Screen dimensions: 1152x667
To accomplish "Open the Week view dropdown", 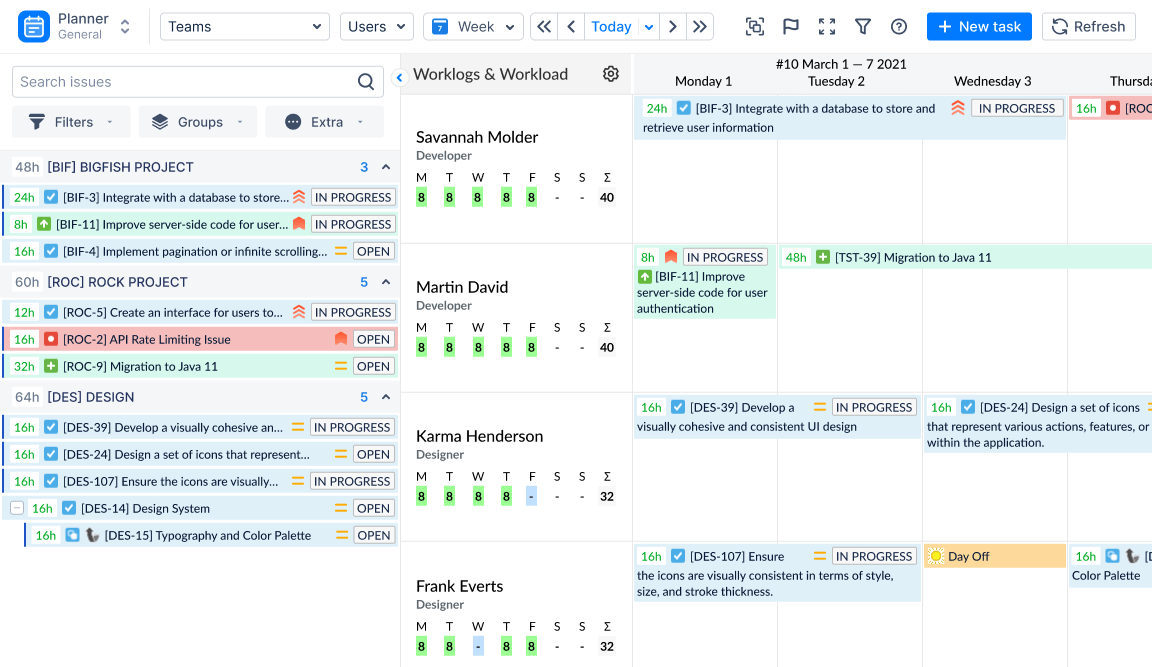I will pyautogui.click(x=473, y=27).
